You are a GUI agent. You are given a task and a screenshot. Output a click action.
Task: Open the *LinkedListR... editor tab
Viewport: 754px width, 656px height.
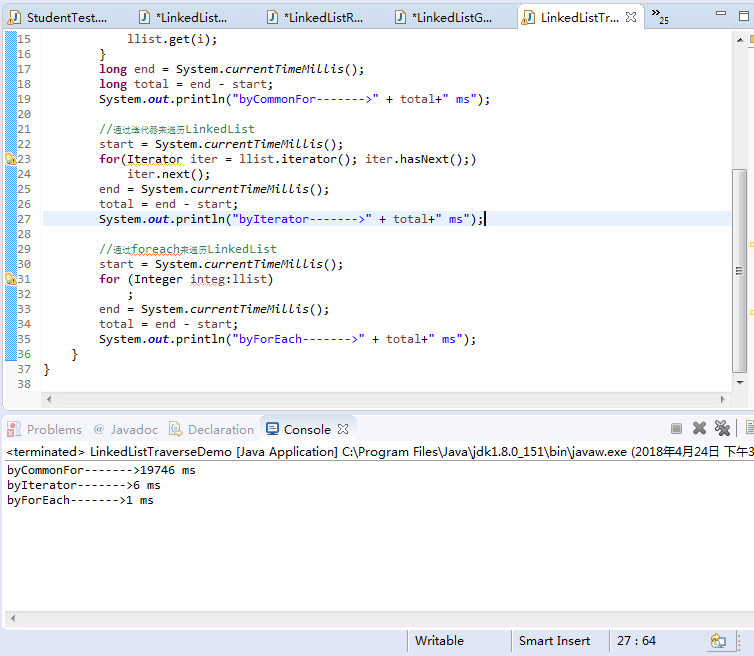point(315,18)
